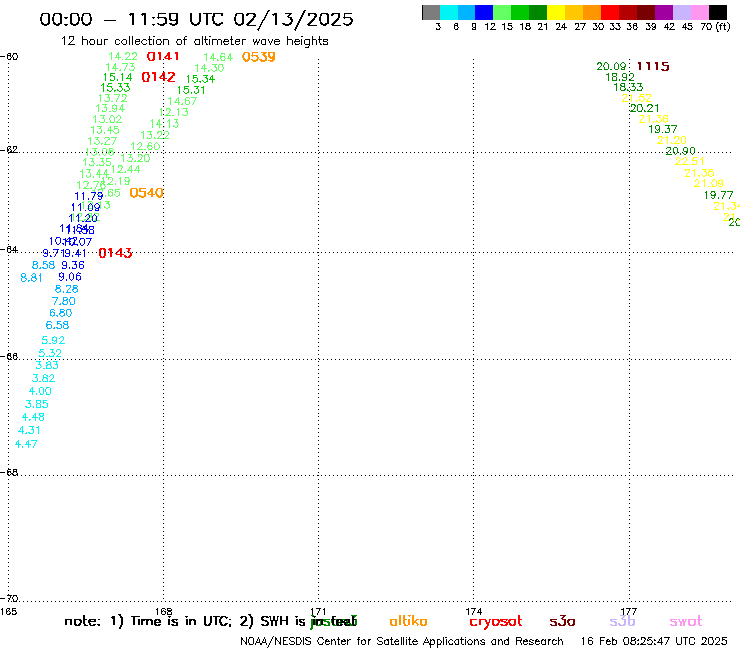740x650 pixels.
Task: Click the 's3b' satellite legend label
Action: (x=622, y=622)
